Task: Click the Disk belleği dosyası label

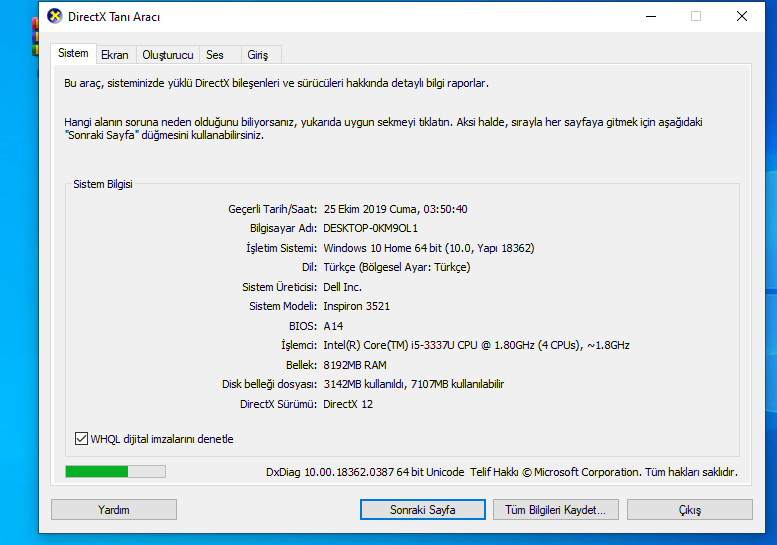Action: point(270,384)
